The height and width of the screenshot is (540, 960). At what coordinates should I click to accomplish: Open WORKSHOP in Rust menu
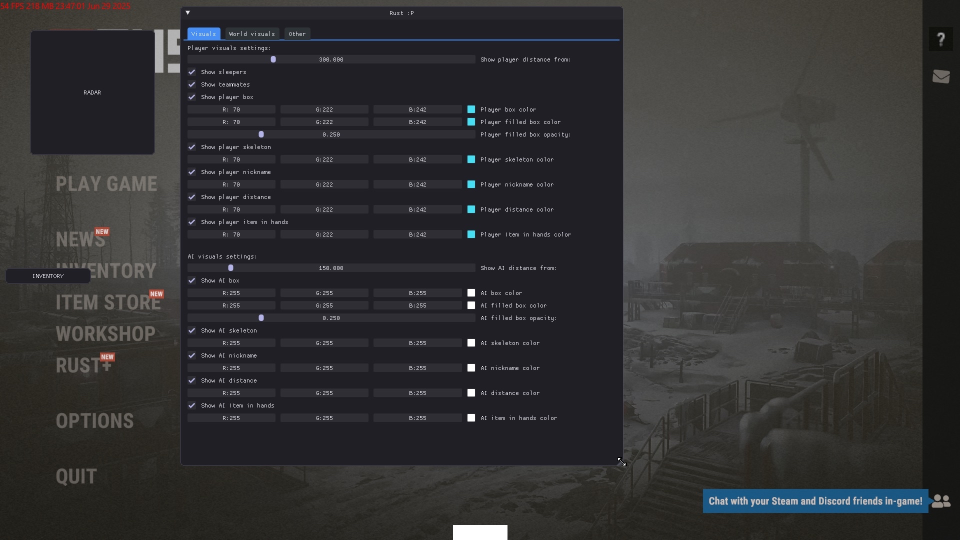tap(105, 334)
